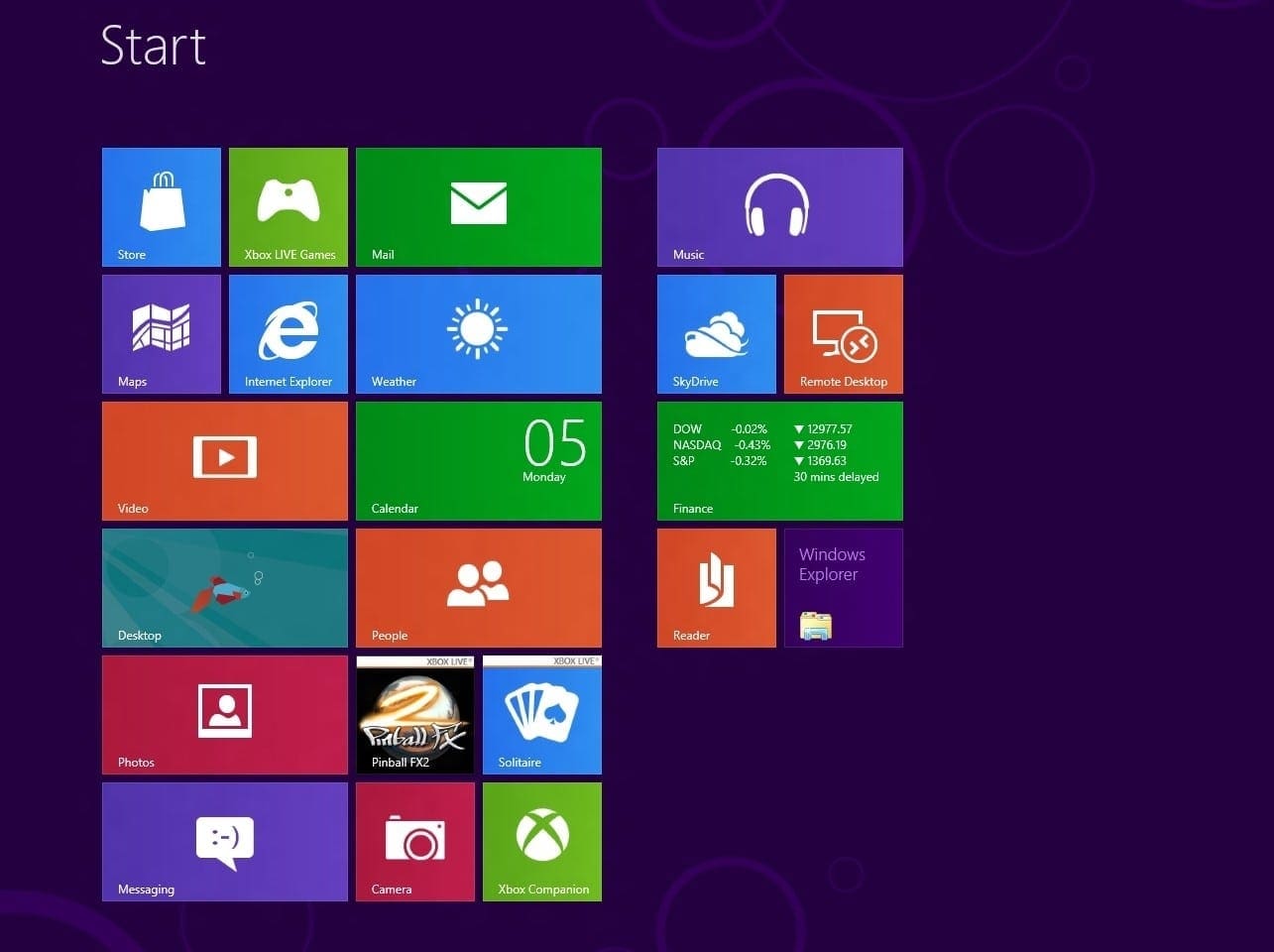Start the Solitaire card game

[x=541, y=714]
